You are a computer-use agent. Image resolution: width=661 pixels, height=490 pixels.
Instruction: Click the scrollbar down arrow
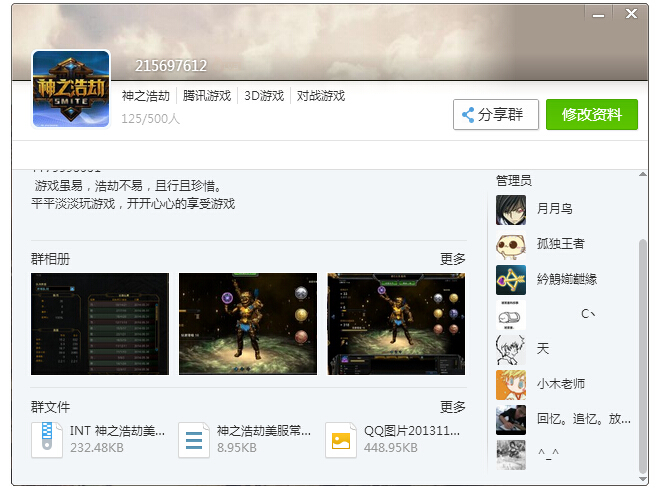[x=642, y=479]
